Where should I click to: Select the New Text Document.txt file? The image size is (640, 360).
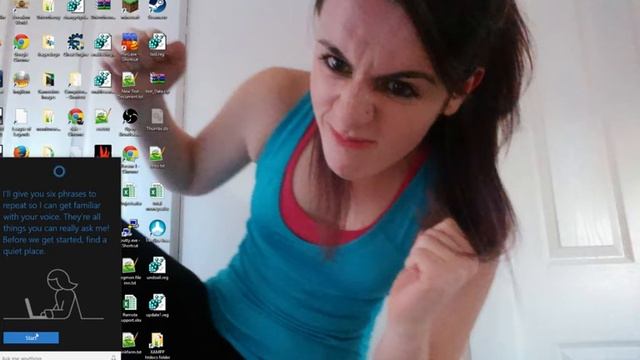pyautogui.click(x=130, y=85)
